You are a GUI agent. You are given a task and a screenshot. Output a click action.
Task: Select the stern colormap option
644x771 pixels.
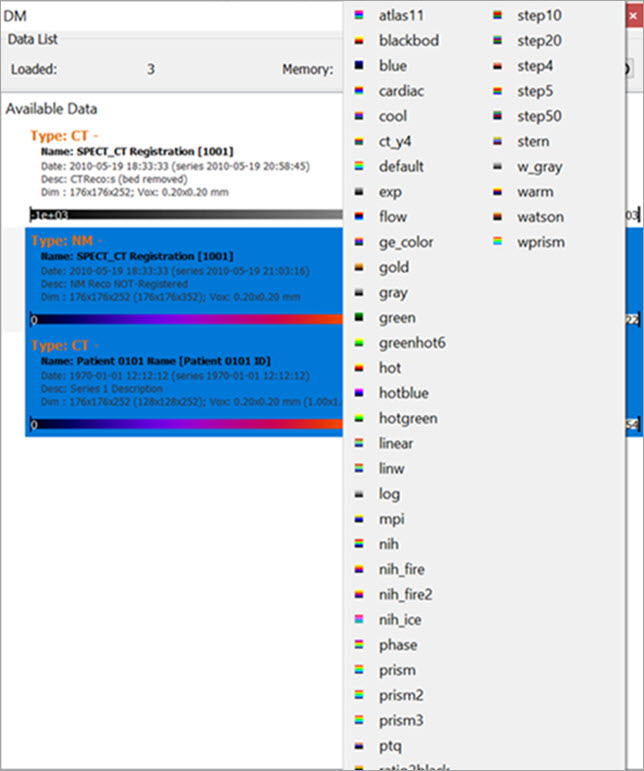[535, 141]
